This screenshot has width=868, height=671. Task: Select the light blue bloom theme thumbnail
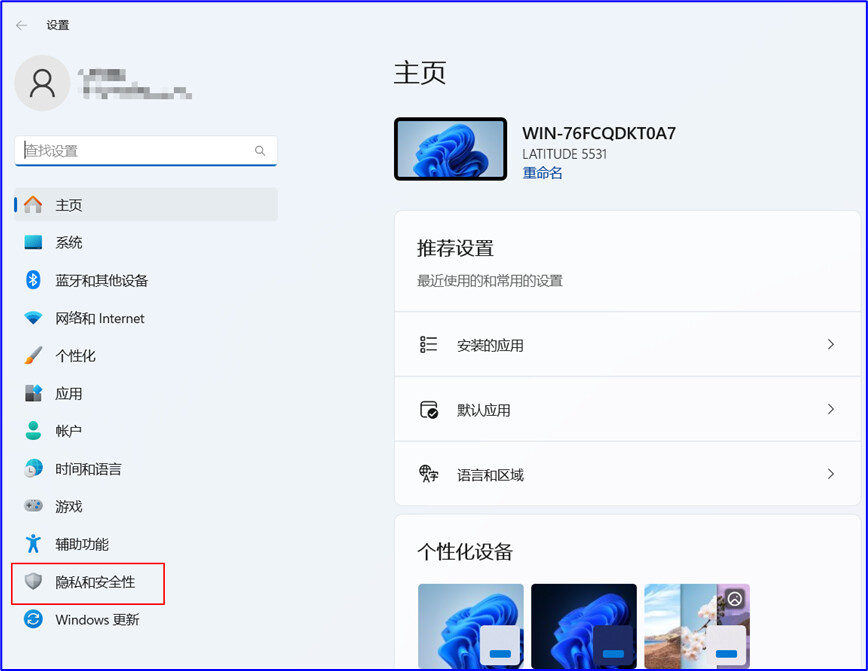(x=471, y=626)
